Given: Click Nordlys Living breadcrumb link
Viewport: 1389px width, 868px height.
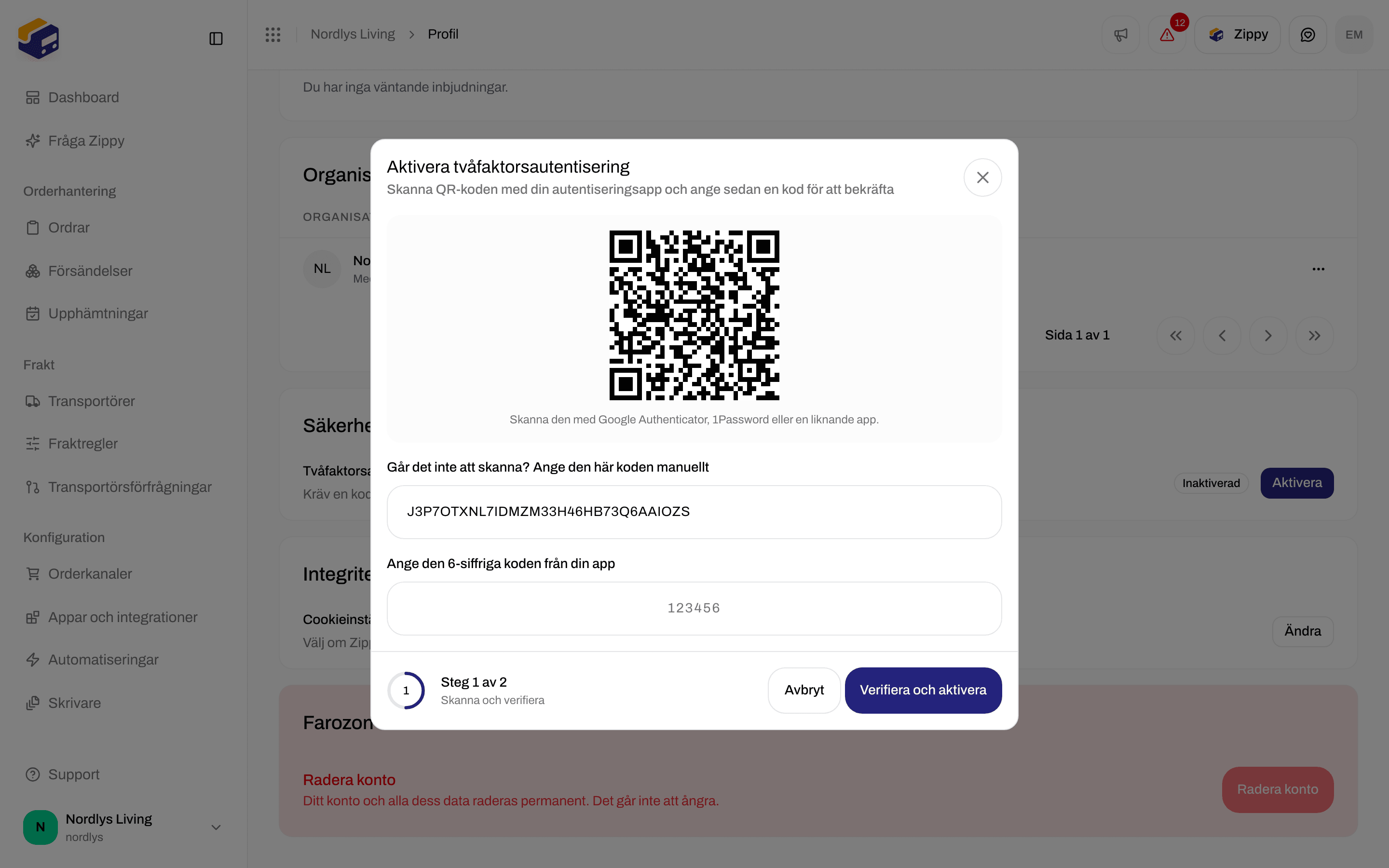Looking at the screenshot, I should (x=353, y=34).
